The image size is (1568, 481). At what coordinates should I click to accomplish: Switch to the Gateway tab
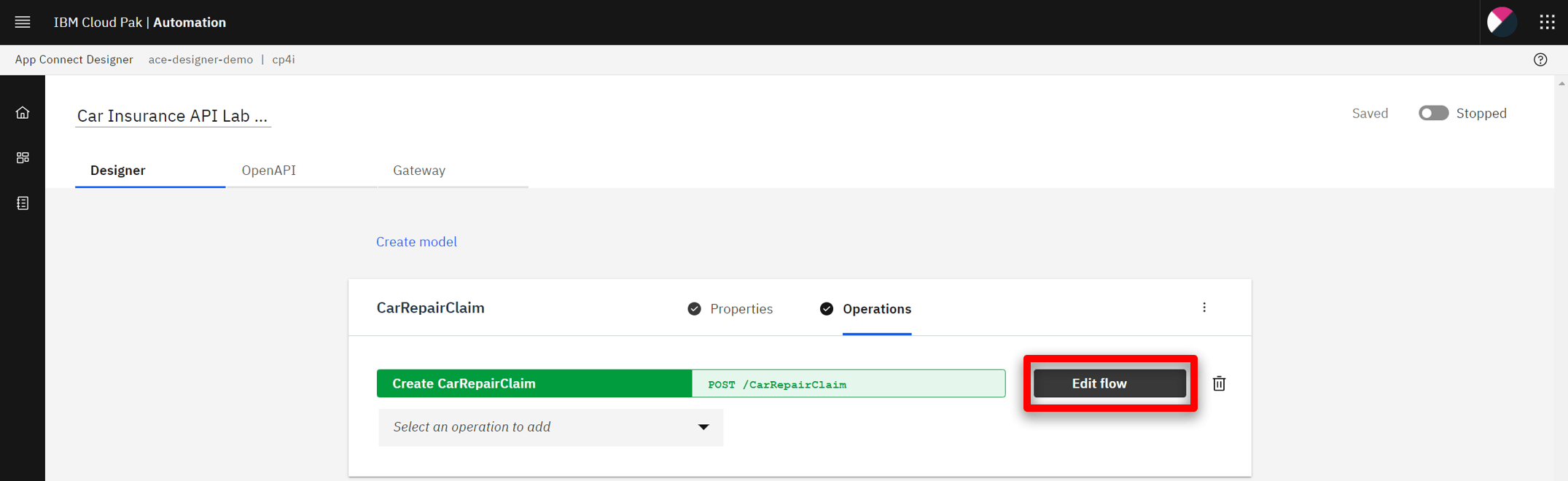[418, 170]
